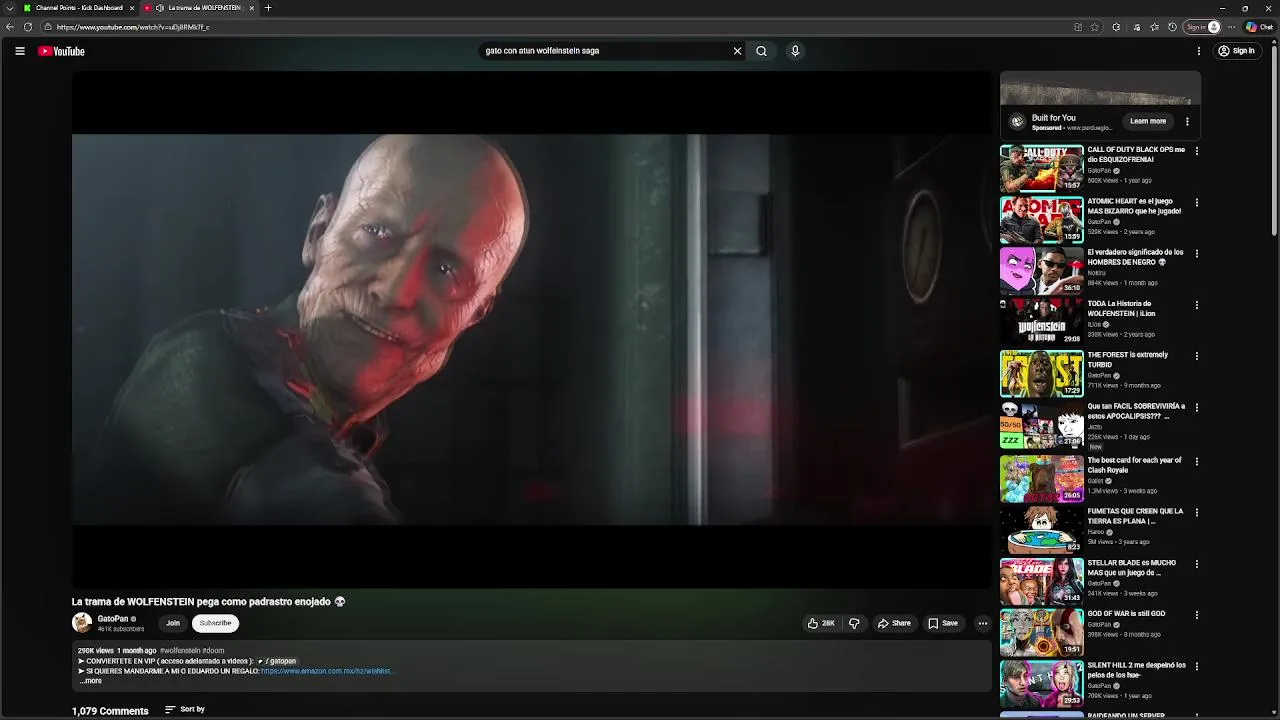Open options for STELLAR BLADE video
The height and width of the screenshot is (720, 1280).
click(x=1197, y=564)
